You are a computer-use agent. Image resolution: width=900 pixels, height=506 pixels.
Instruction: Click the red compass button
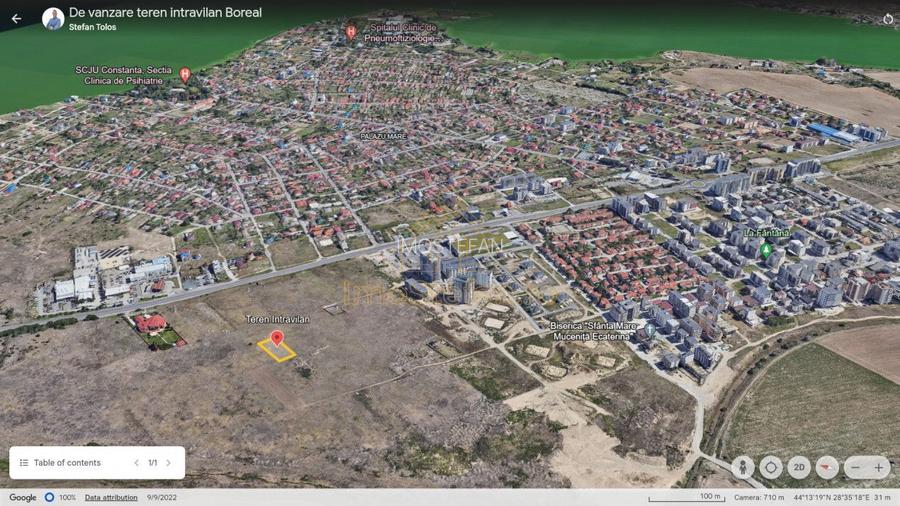pos(827,467)
